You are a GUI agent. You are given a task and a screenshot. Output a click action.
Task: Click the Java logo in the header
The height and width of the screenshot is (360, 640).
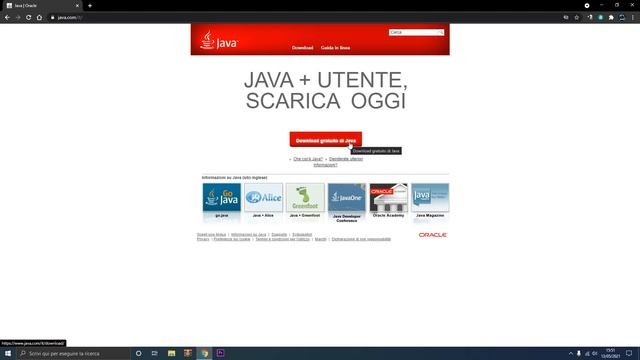pos(220,40)
